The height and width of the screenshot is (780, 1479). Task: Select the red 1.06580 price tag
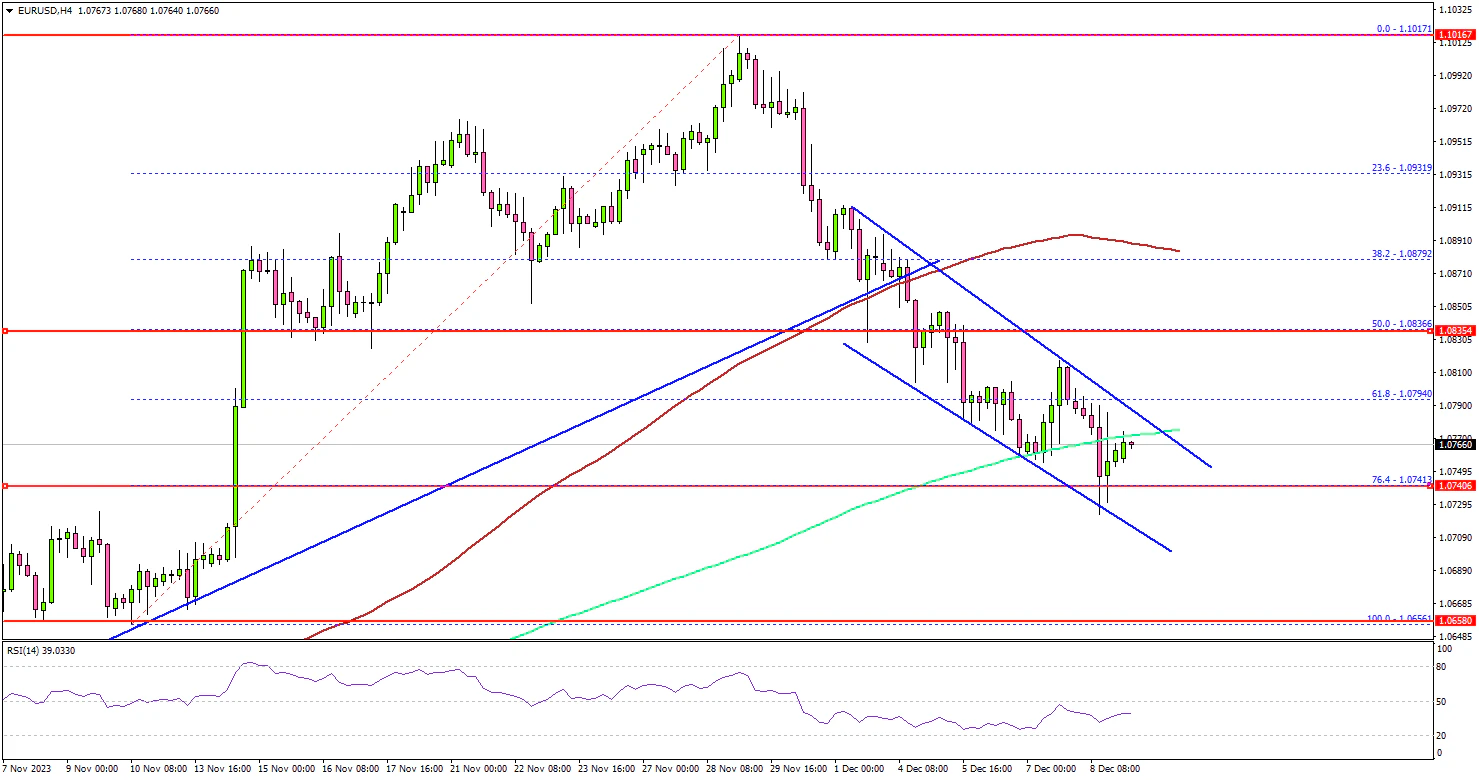[x=1456, y=621]
